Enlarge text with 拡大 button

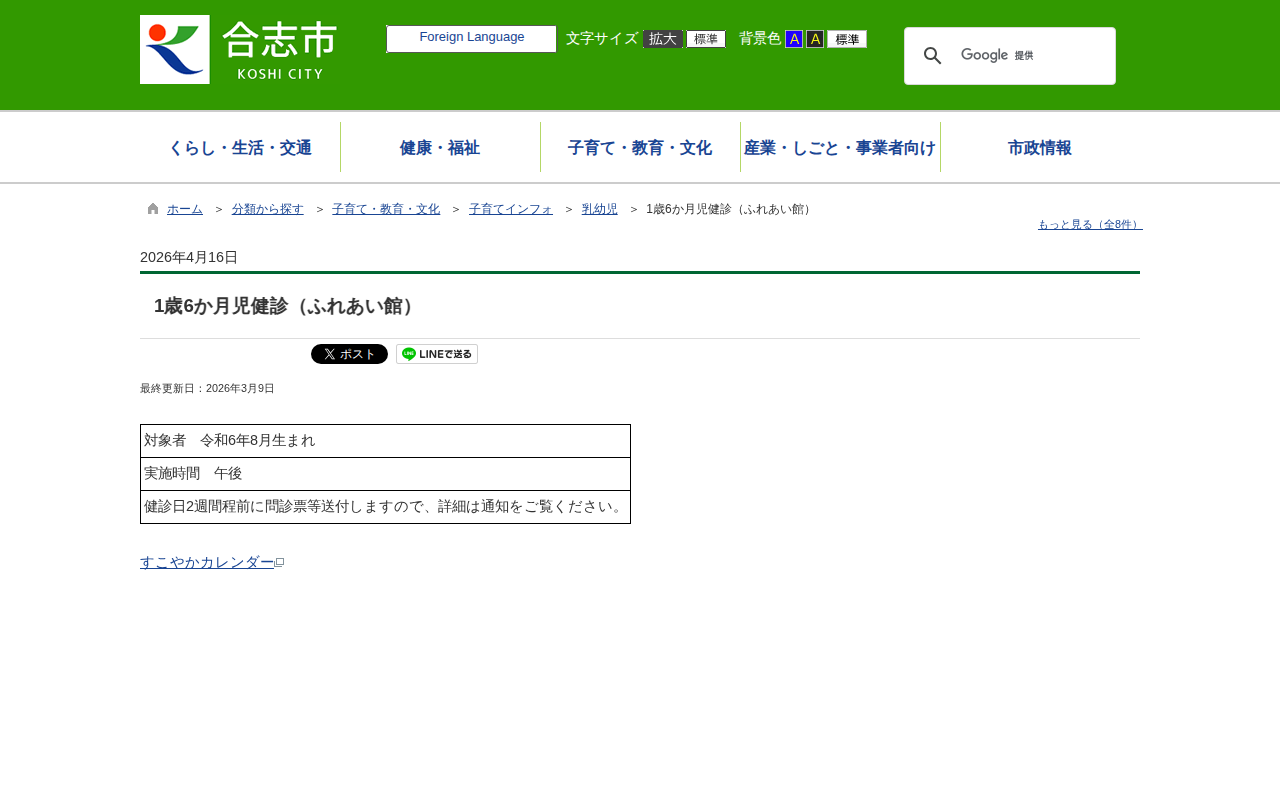(663, 39)
